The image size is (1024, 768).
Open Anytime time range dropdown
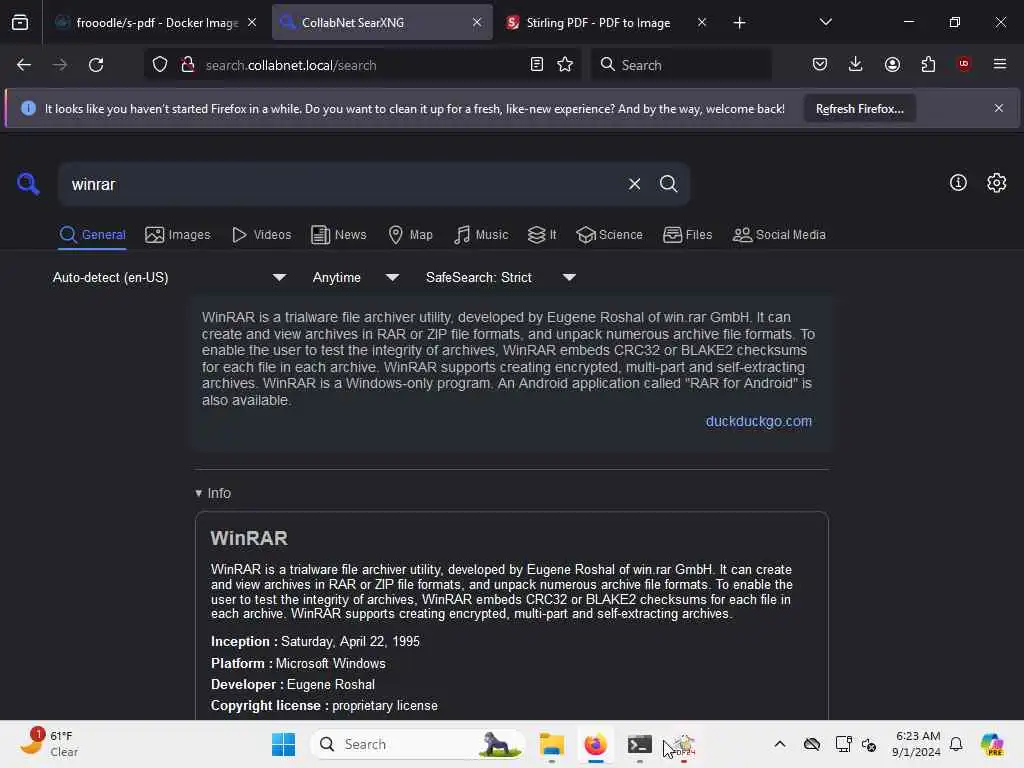click(355, 278)
